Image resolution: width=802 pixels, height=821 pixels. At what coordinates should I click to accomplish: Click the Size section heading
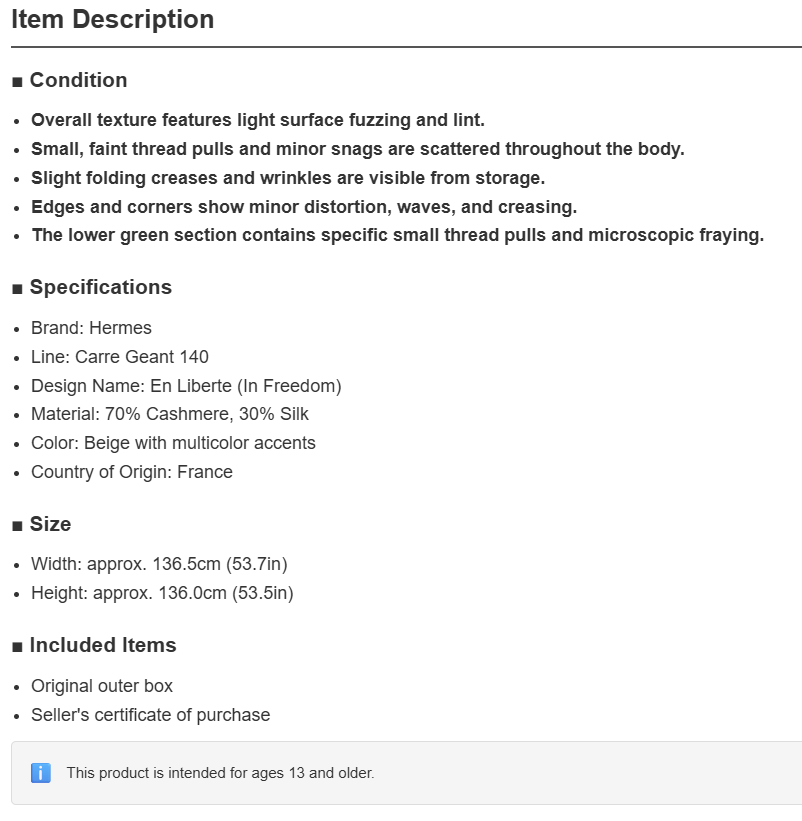click(50, 524)
